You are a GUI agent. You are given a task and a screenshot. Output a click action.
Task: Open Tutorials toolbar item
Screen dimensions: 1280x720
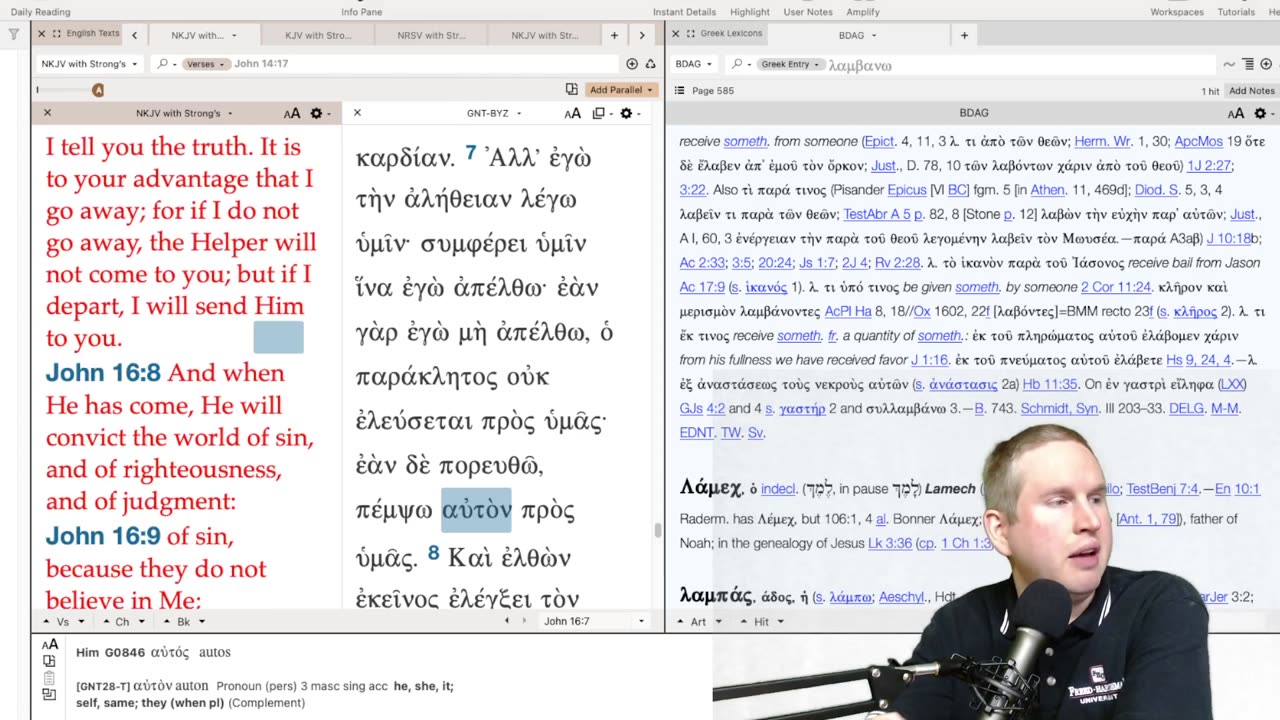pos(1236,12)
